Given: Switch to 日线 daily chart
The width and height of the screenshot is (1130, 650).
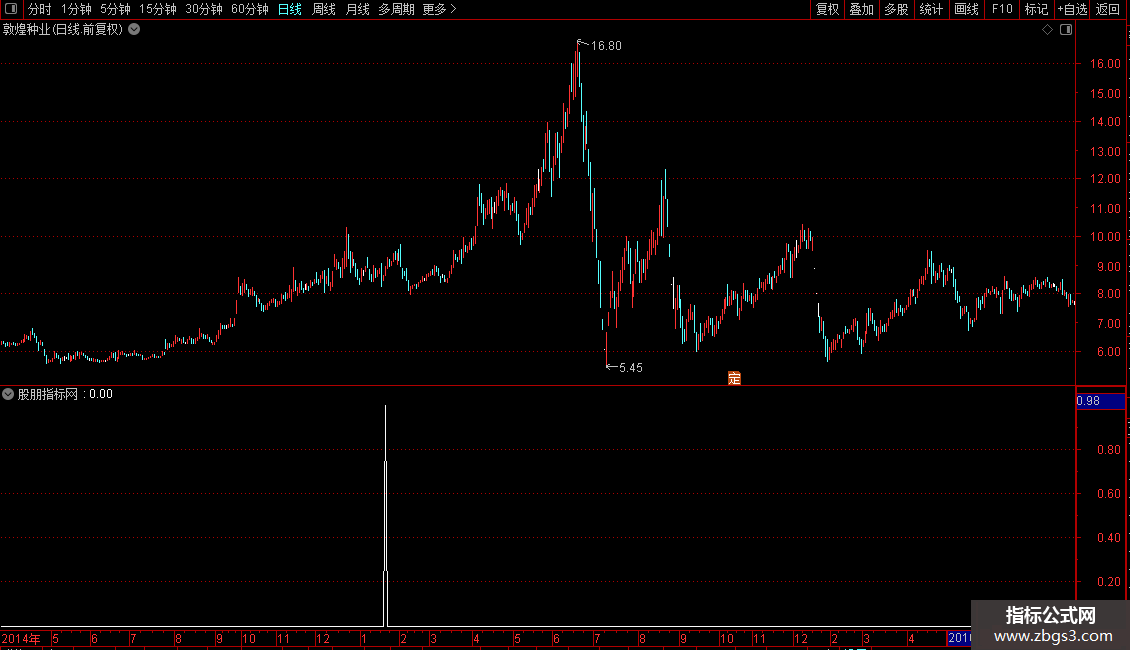Looking at the screenshot, I should click(x=290, y=9).
